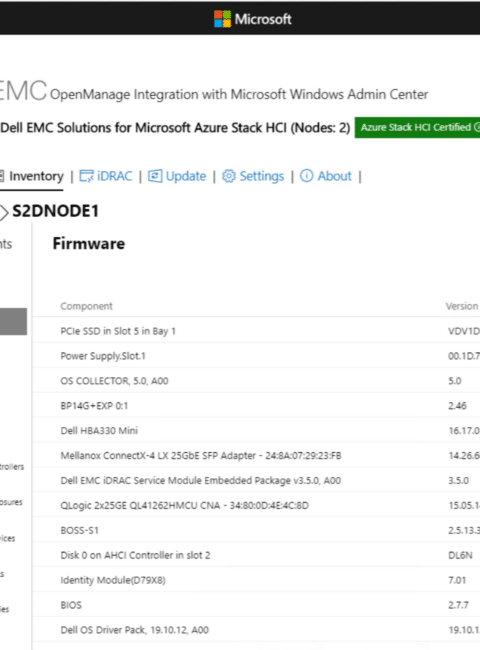Open the Inventory tab
The width and height of the screenshot is (480, 650).
tap(32, 176)
